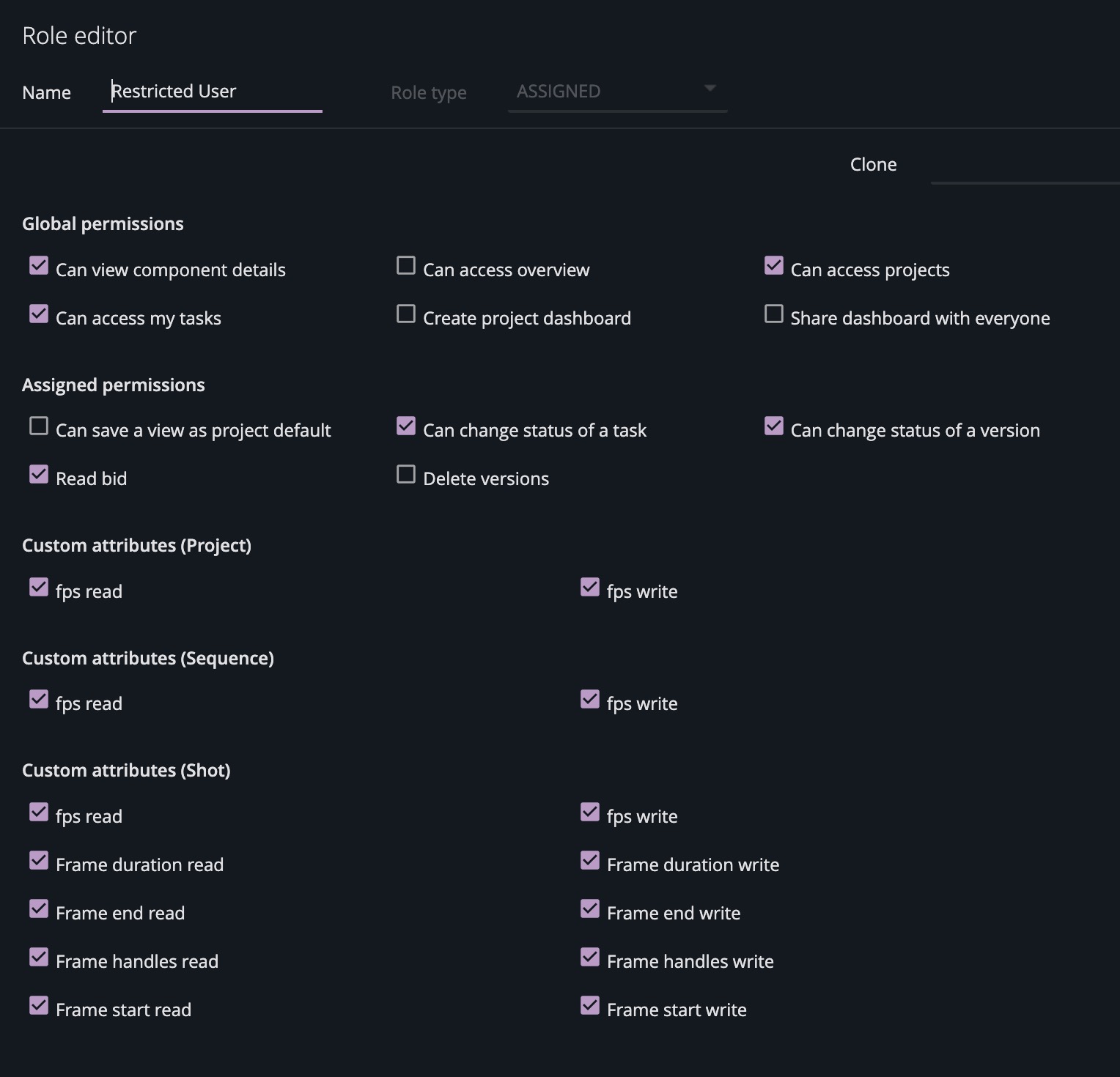Enable Can access overview permission
The height and width of the screenshot is (1077, 1120).
[406, 265]
